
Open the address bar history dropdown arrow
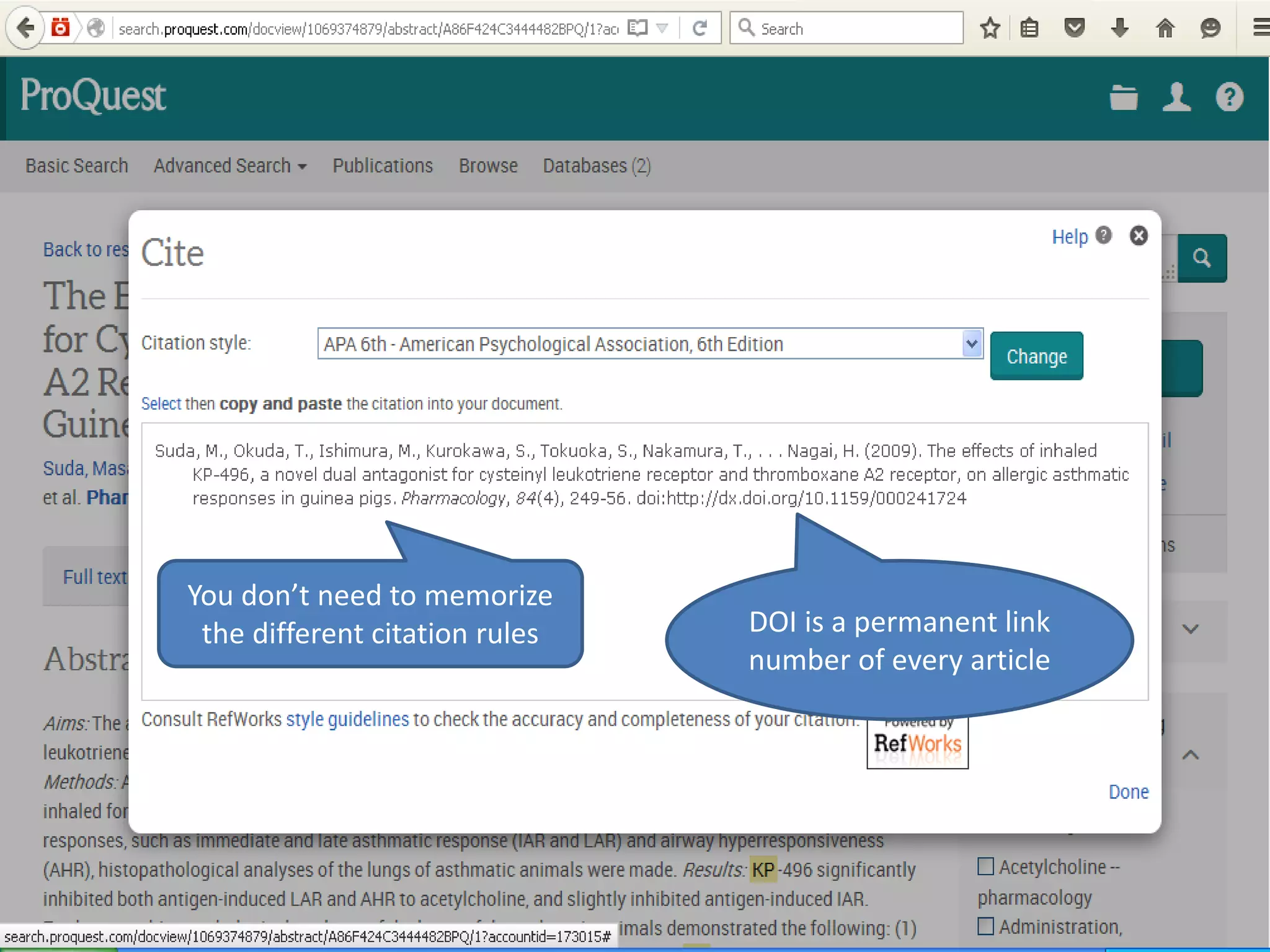tap(663, 28)
